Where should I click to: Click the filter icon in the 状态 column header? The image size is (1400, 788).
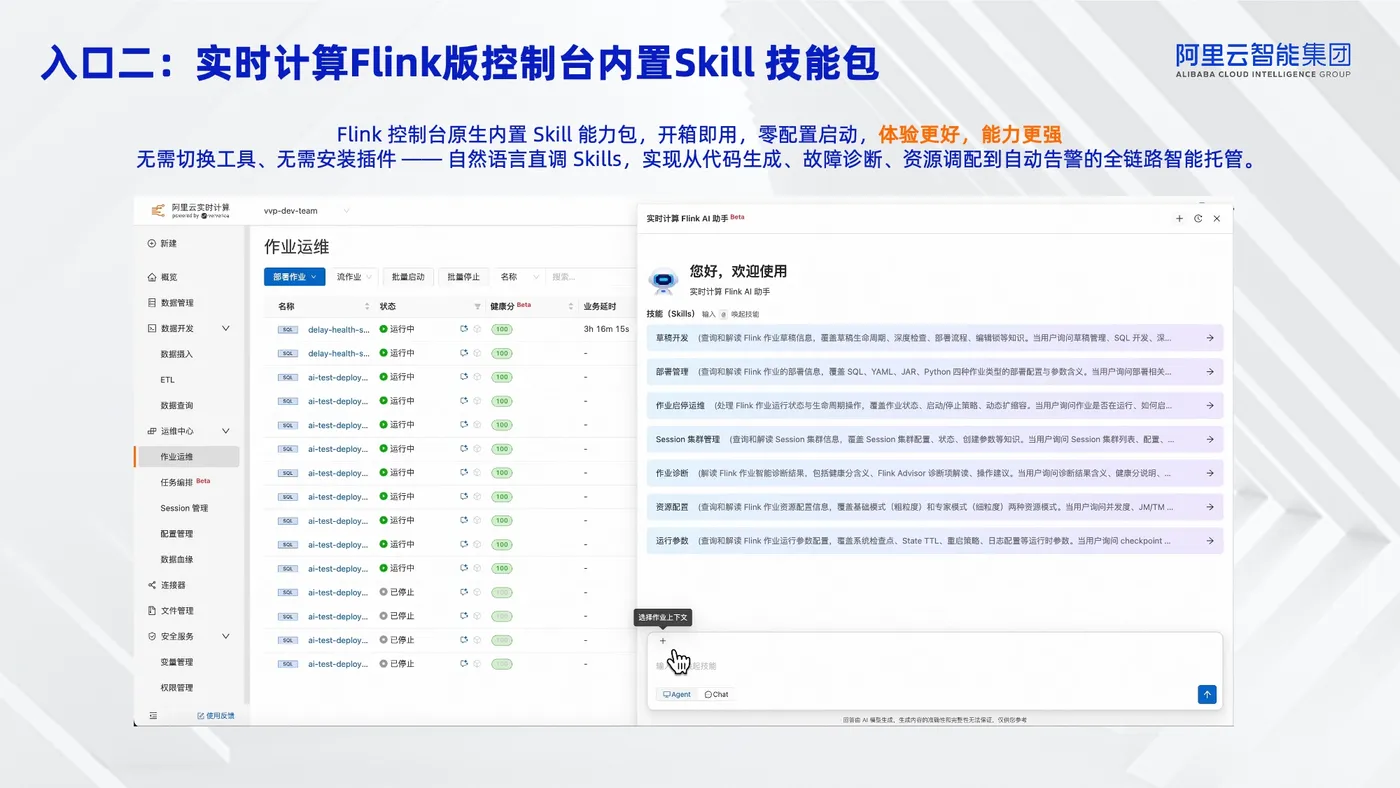(x=477, y=306)
